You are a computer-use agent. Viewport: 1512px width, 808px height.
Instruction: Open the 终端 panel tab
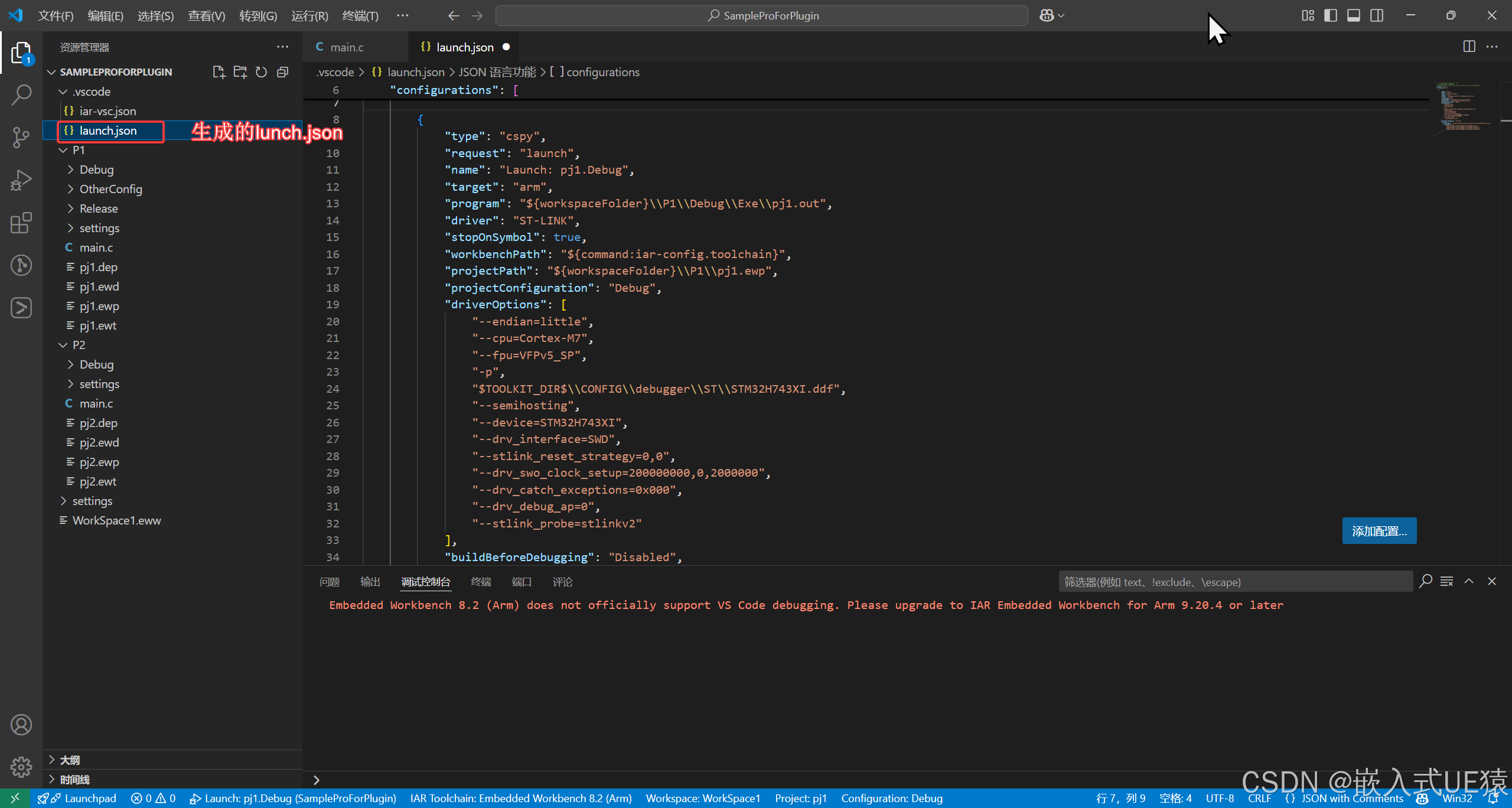(481, 582)
